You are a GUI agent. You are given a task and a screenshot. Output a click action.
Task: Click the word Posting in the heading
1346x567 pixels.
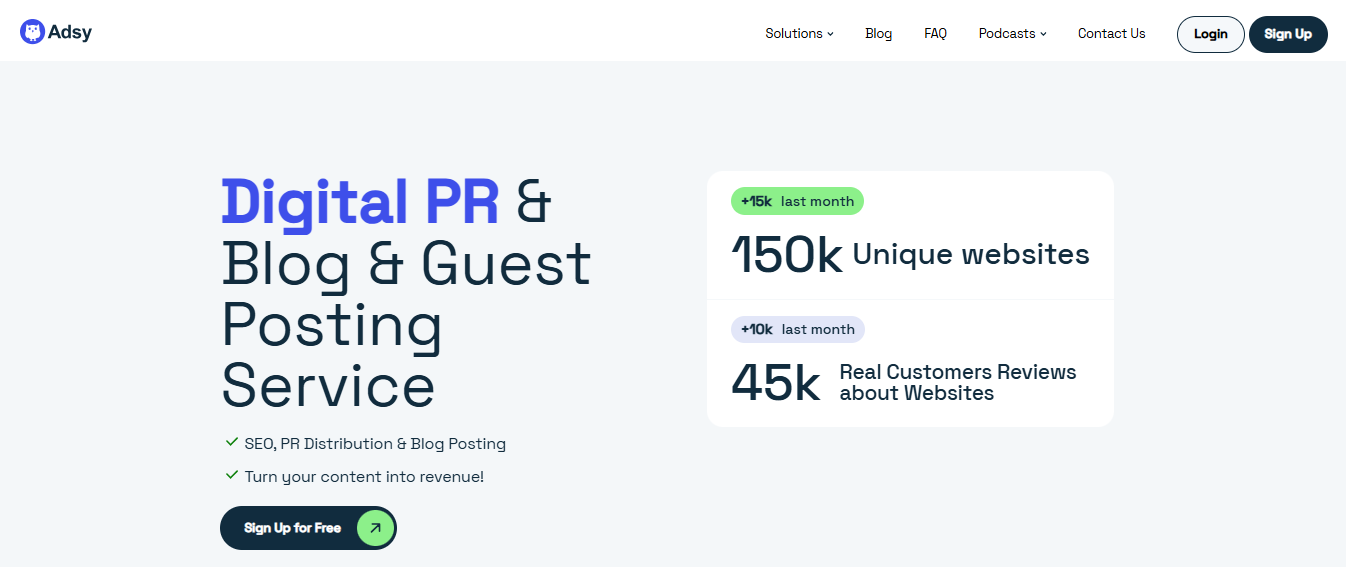click(332, 327)
